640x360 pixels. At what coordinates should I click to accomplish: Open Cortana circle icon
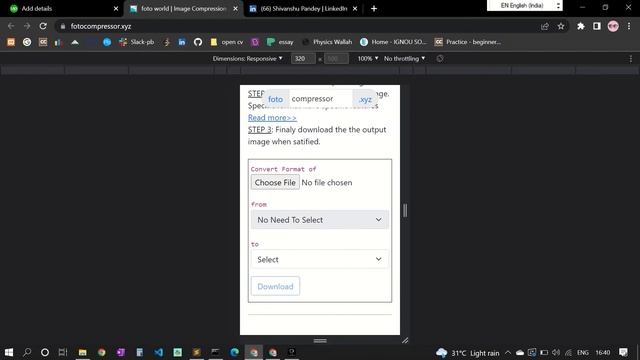click(45, 352)
